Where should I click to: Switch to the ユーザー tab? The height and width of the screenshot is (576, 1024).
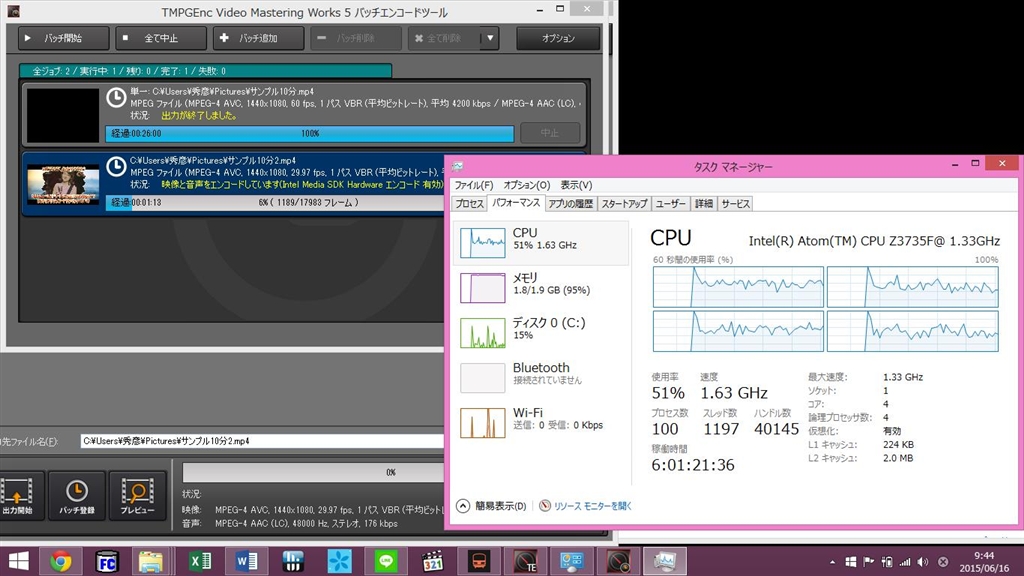click(671, 204)
